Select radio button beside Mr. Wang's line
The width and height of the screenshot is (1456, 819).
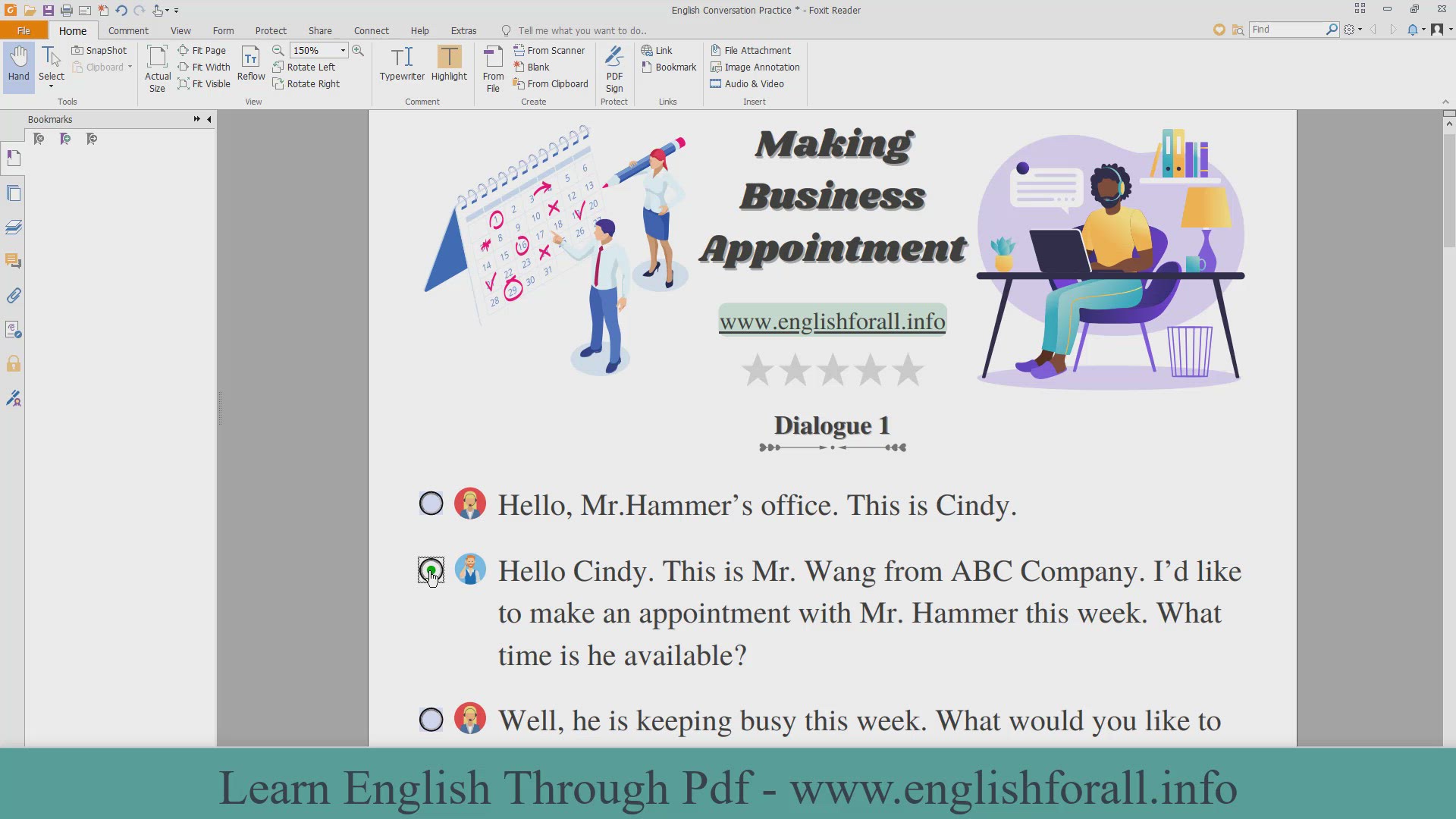click(x=431, y=570)
